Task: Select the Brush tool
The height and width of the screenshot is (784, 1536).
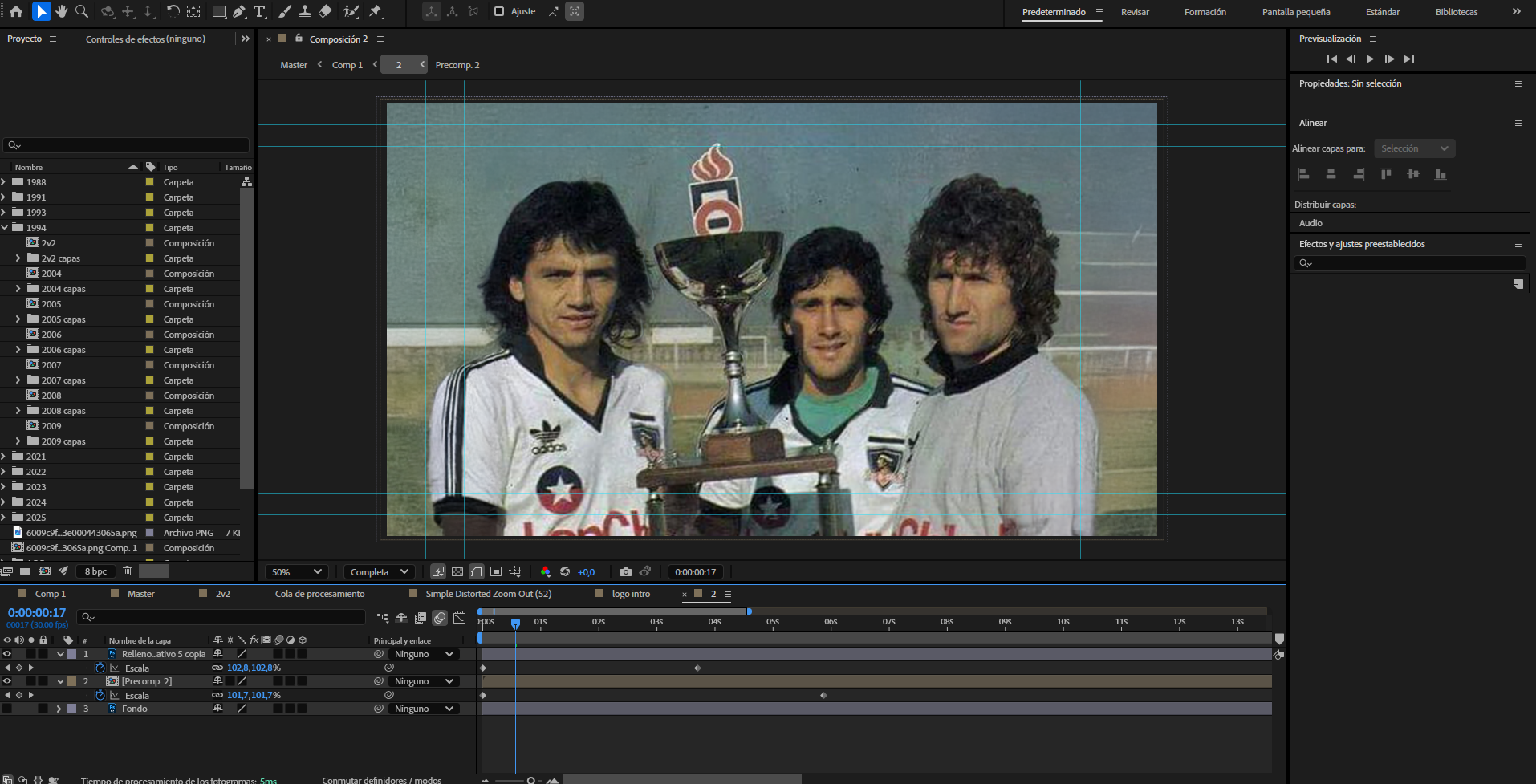Action: pyautogui.click(x=285, y=11)
